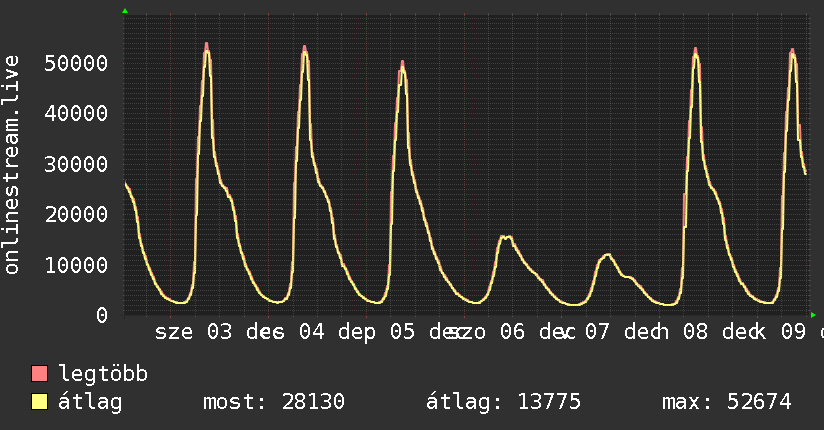Click the 50000 y-axis label
Image resolution: width=824 pixels, height=430 pixels.
76,64
